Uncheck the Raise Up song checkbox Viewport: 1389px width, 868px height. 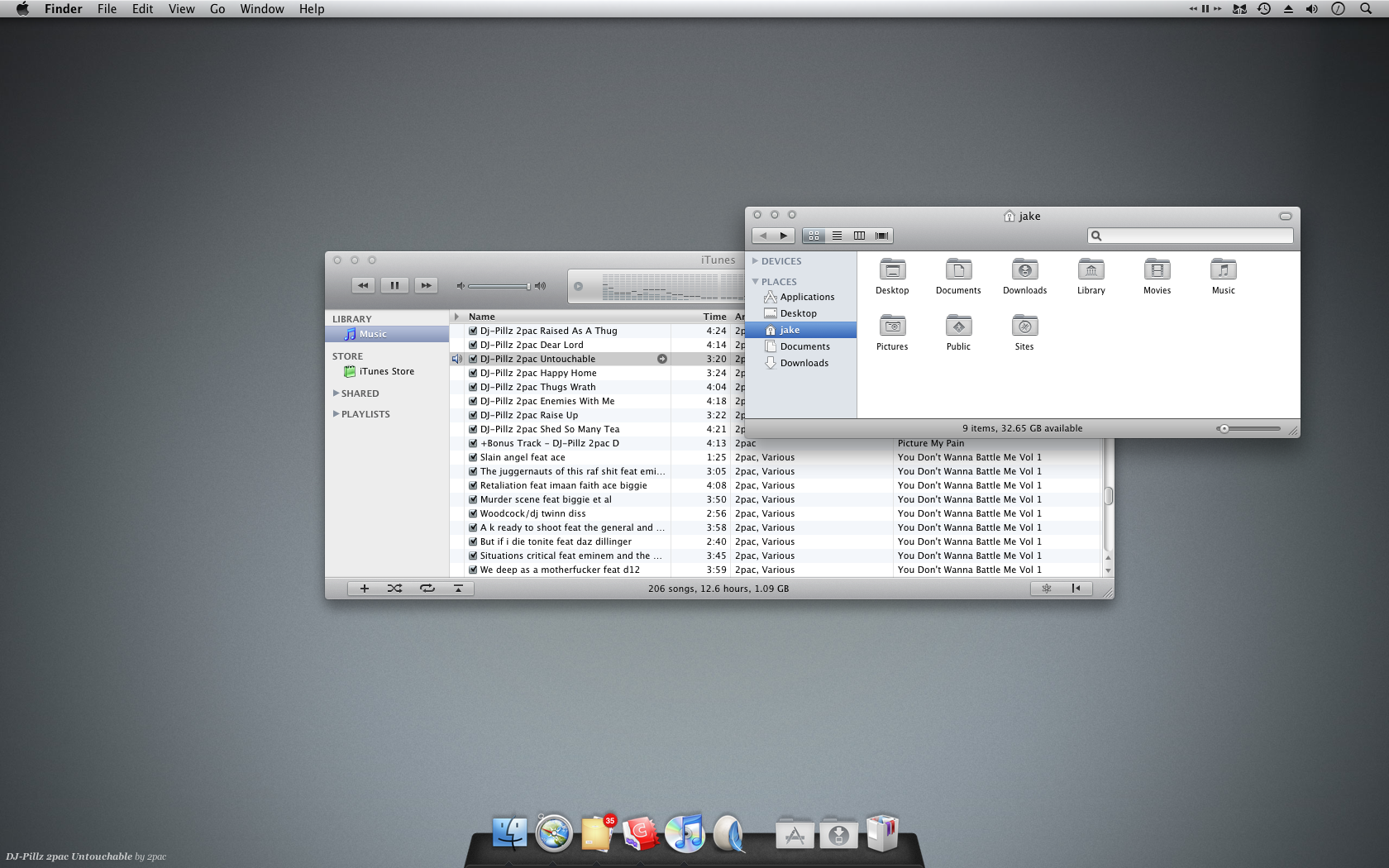(473, 415)
